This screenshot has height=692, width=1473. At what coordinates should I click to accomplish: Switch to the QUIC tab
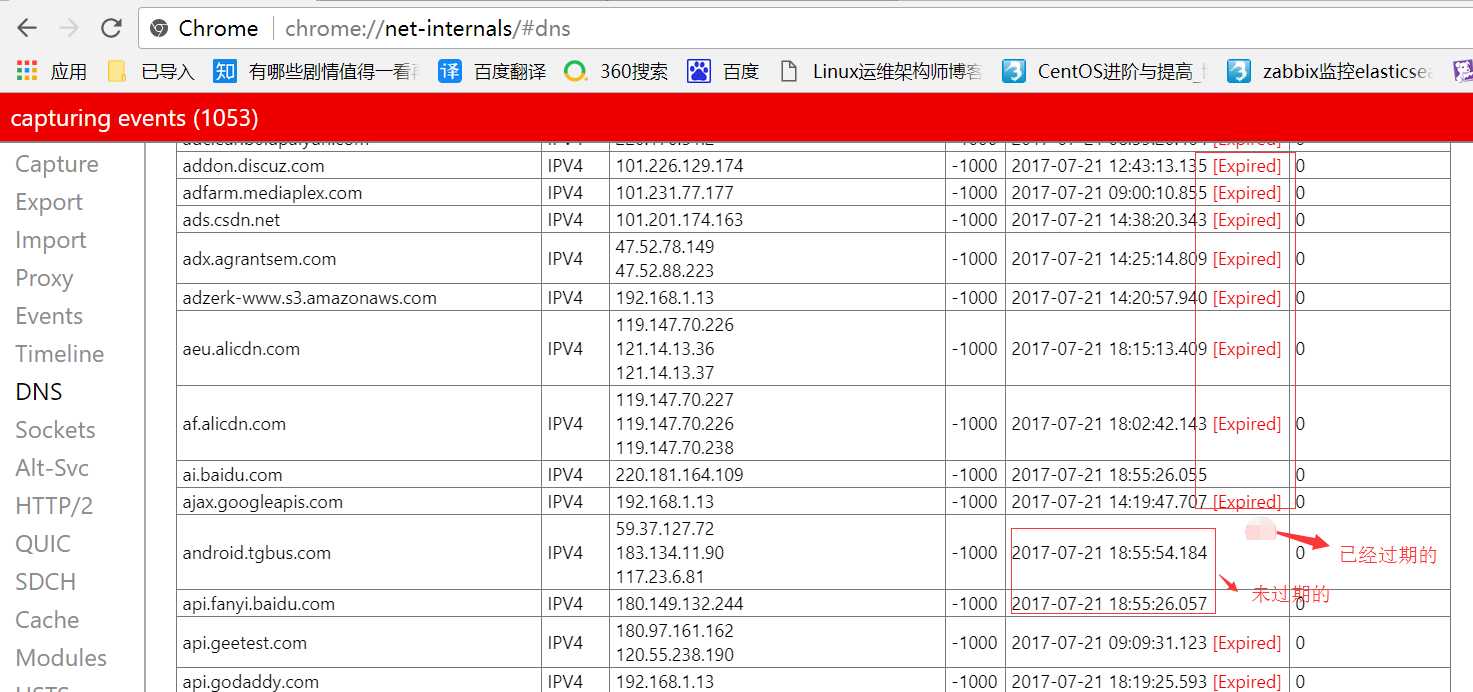click(43, 544)
